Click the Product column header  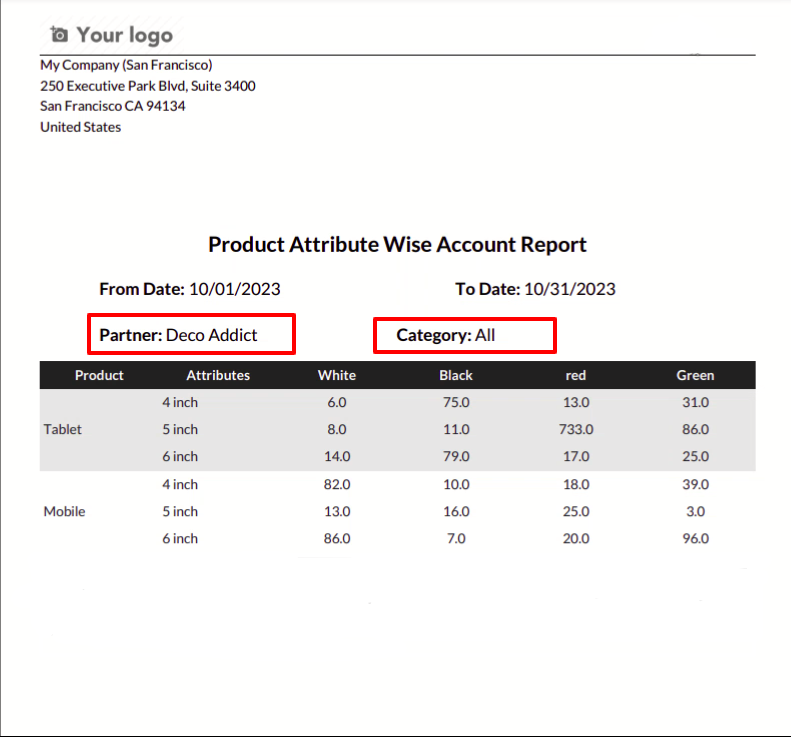tap(99, 375)
